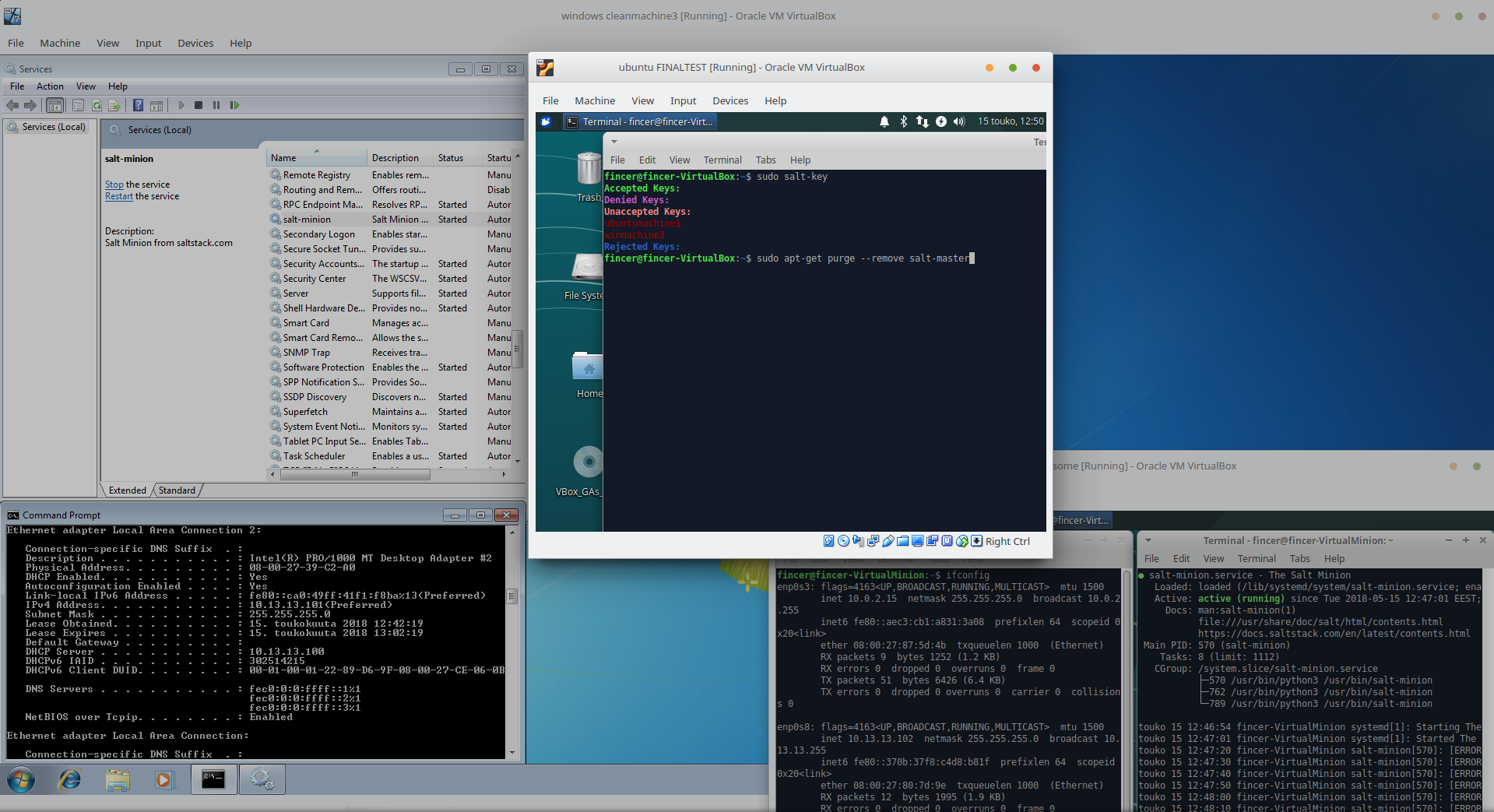Open Devices menu in the ubuntu FINALTEST window

pyautogui.click(x=730, y=100)
